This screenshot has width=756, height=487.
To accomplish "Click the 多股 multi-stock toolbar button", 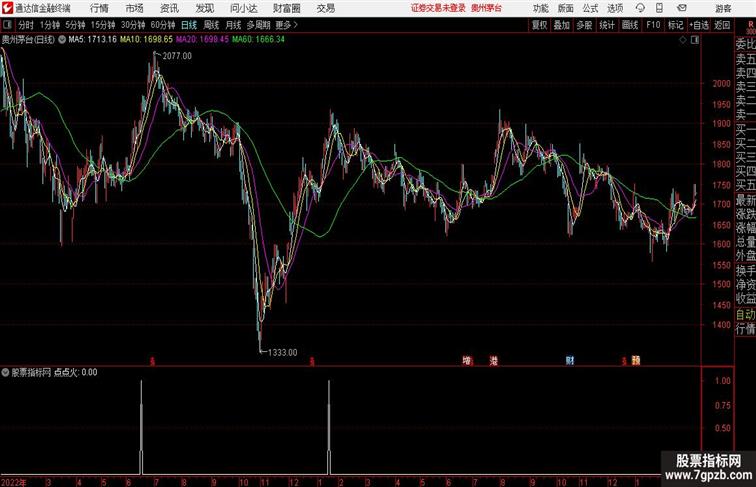I will pyautogui.click(x=584, y=25).
